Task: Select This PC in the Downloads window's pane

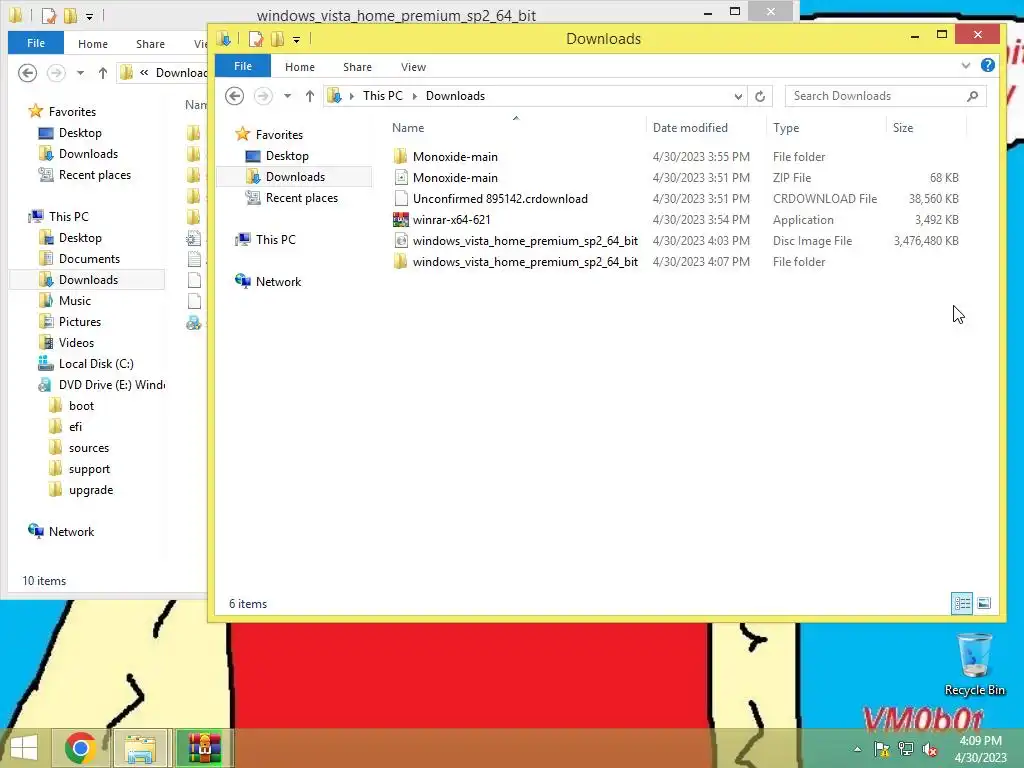Action: [275, 240]
